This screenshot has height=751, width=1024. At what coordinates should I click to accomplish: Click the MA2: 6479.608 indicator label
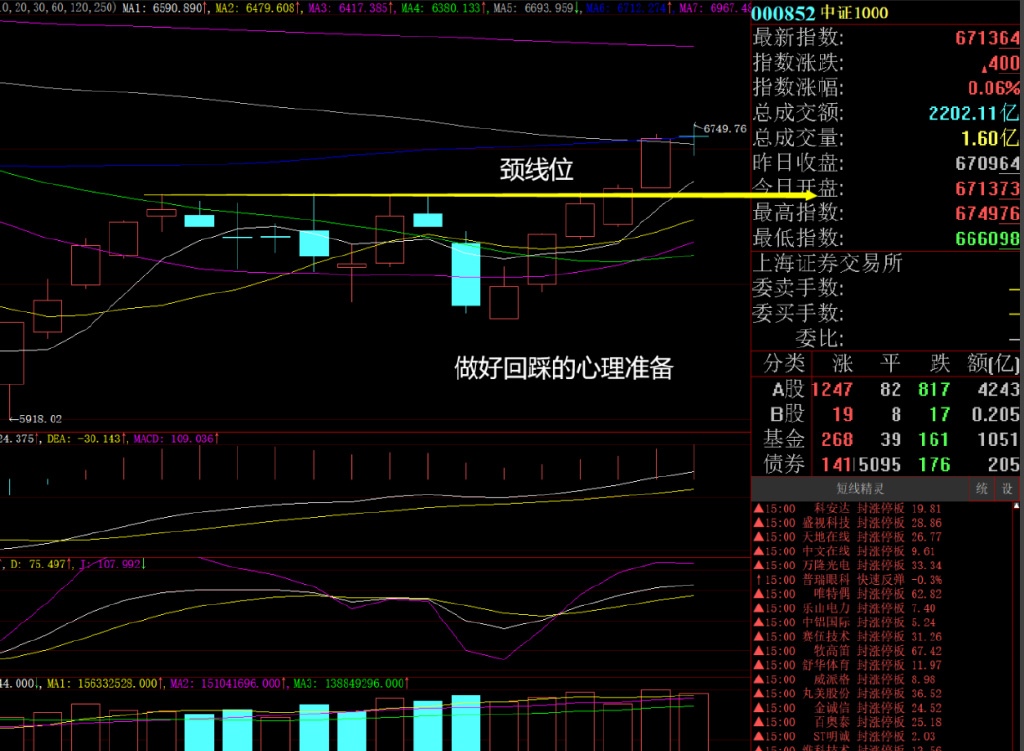259,8
